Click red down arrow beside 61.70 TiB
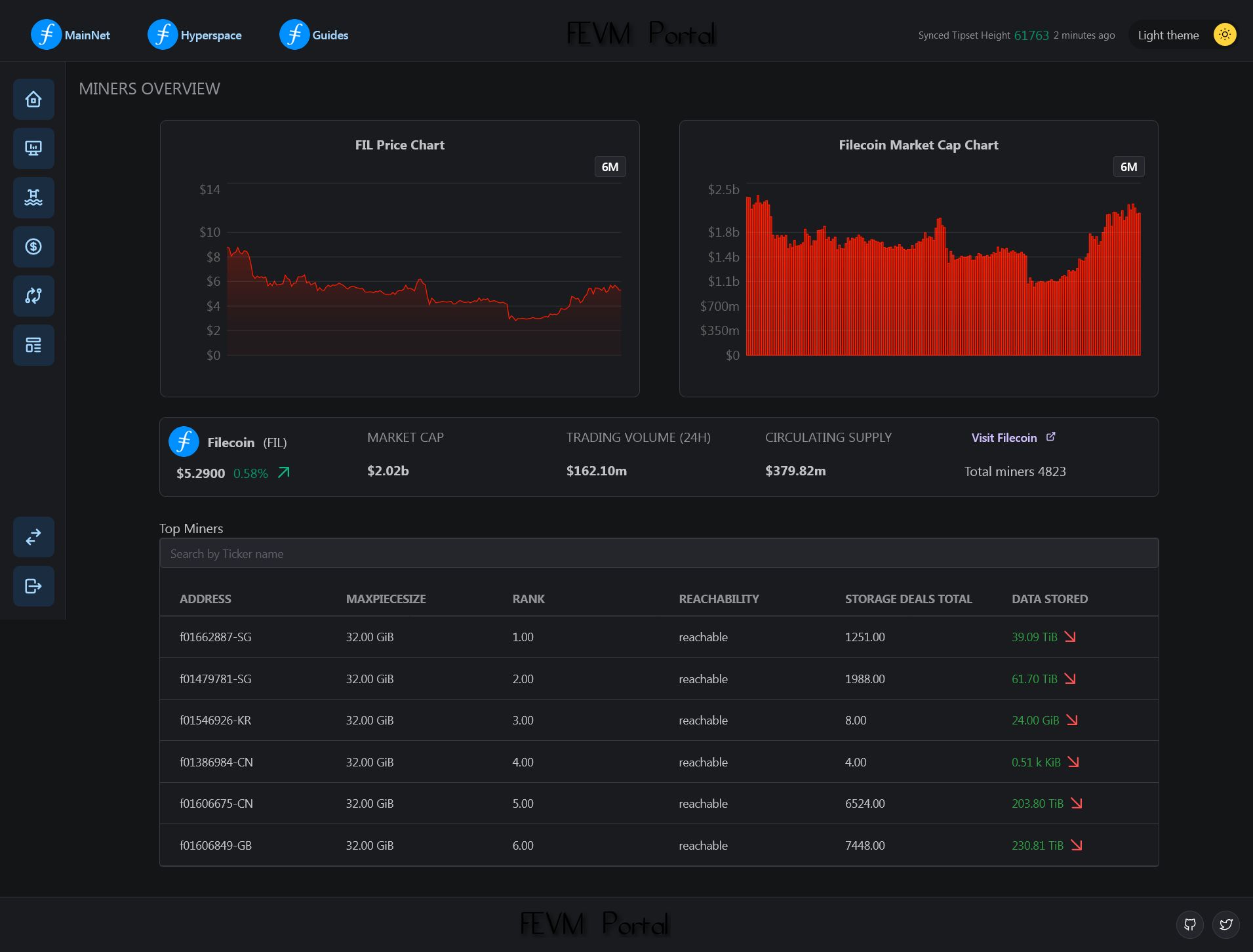Screen dimensions: 1253x952 click(x=1070, y=679)
